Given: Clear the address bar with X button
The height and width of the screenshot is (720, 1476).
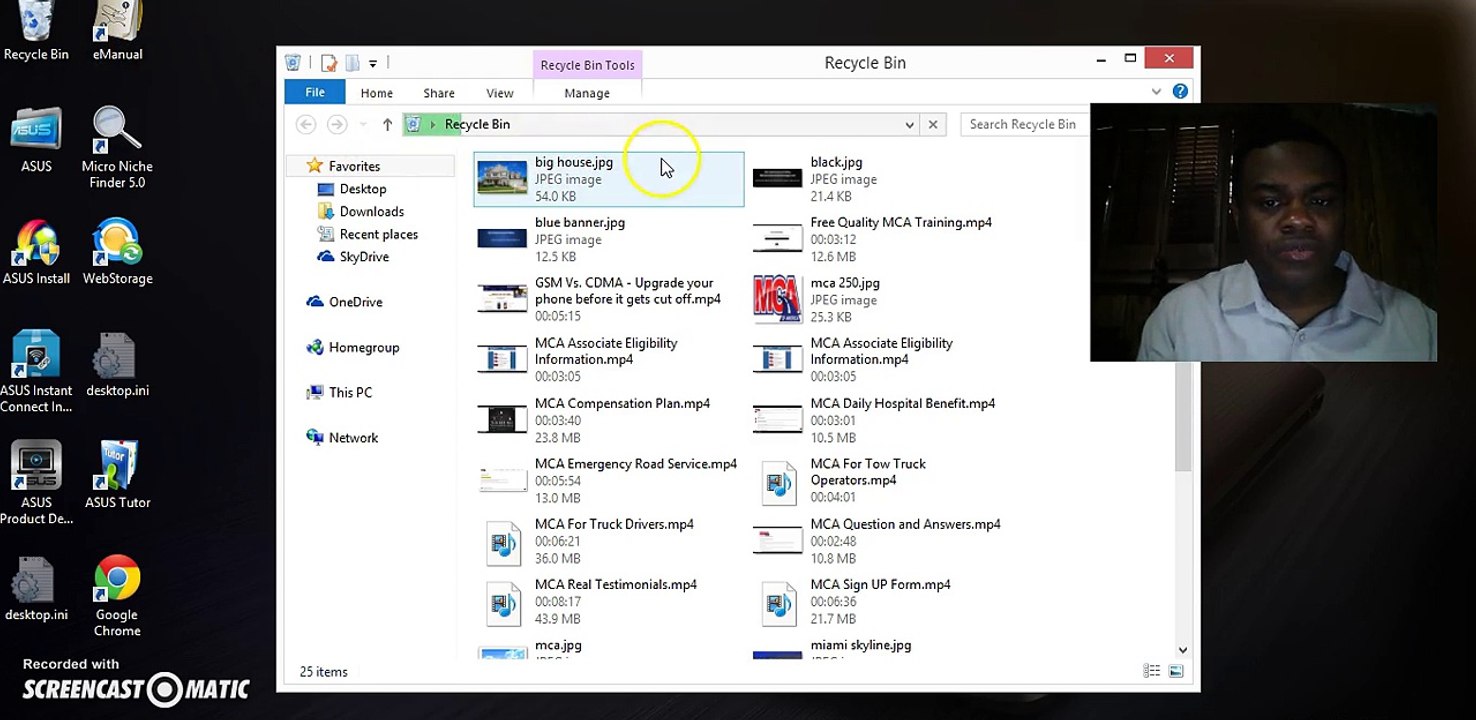Looking at the screenshot, I should pos(933,124).
